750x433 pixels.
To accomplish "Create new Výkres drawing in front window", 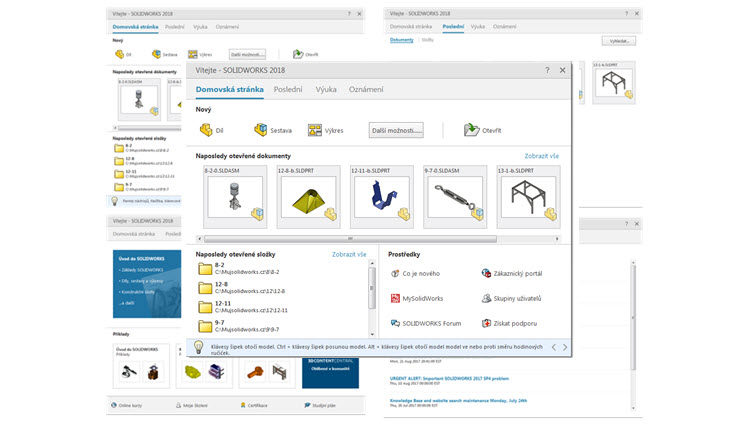I will click(x=326, y=130).
